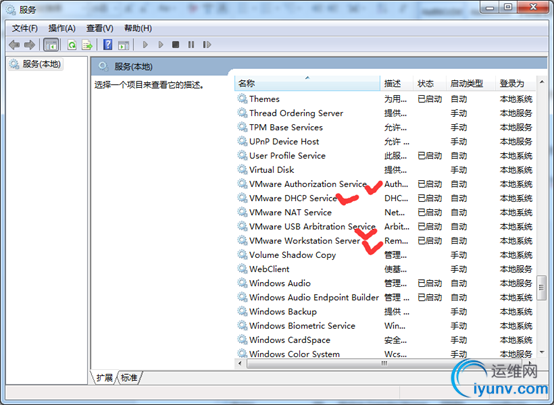Click the 服务 window title icon

coord(11,10)
